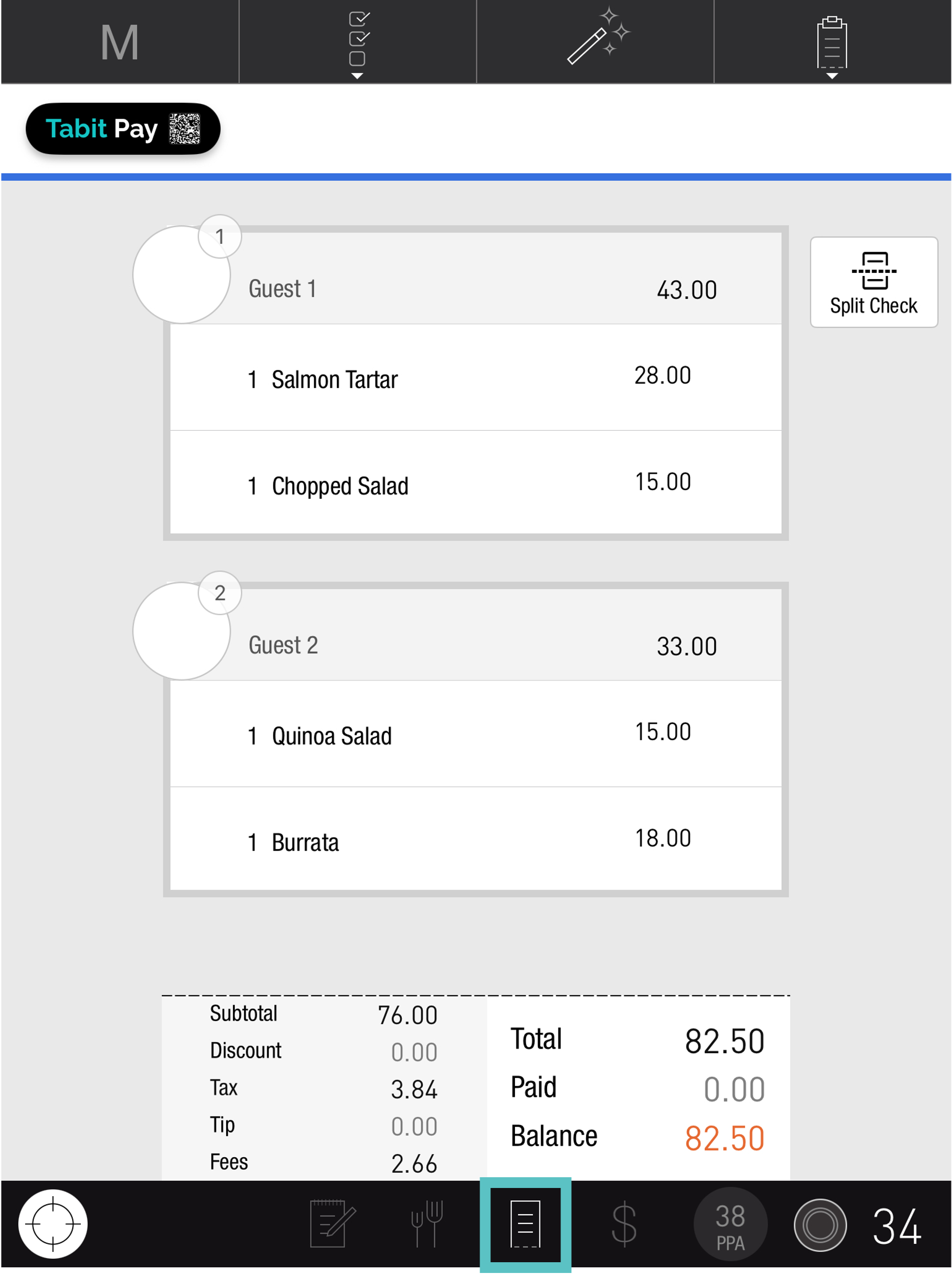The width and height of the screenshot is (952, 1274).
Task: Open the checklist dropdown in top bar
Action: (x=357, y=43)
